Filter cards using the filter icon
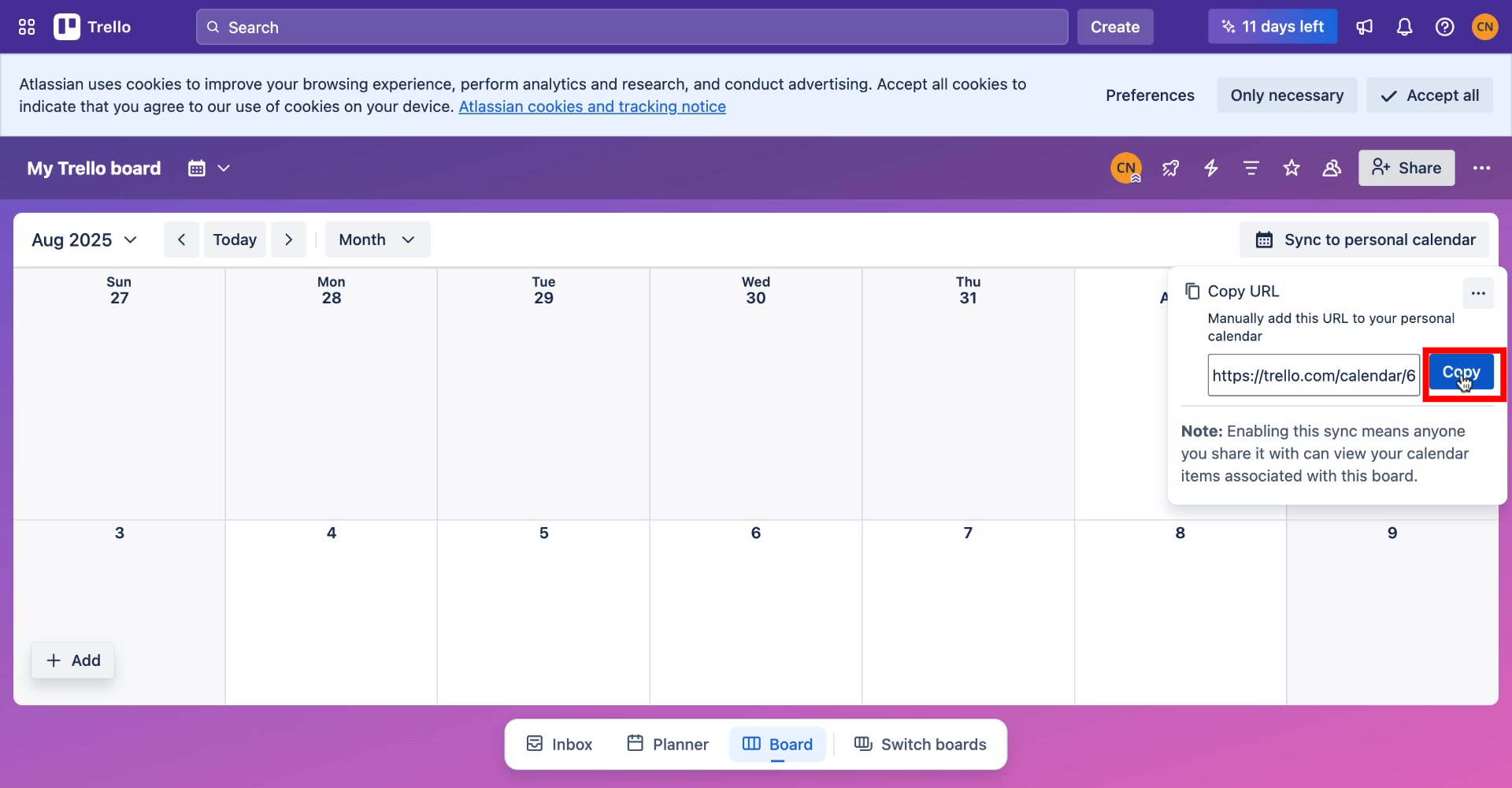This screenshot has width=1512, height=788. (1251, 168)
